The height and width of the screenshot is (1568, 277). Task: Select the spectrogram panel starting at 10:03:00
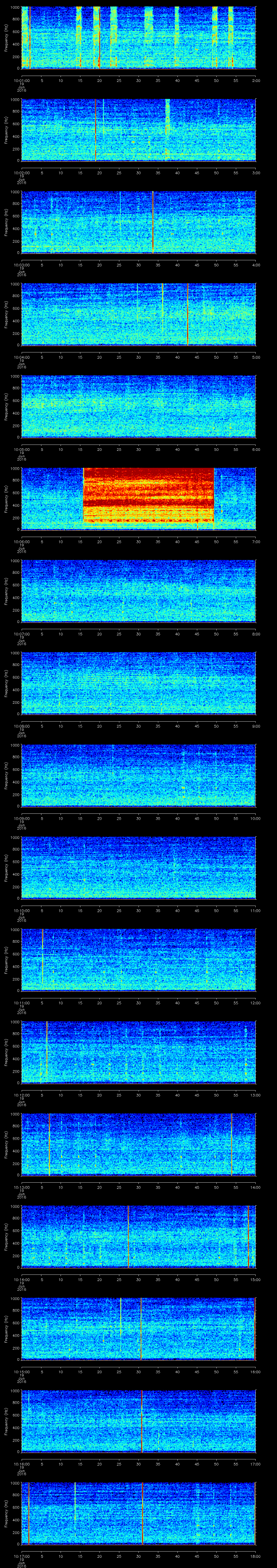click(x=139, y=222)
